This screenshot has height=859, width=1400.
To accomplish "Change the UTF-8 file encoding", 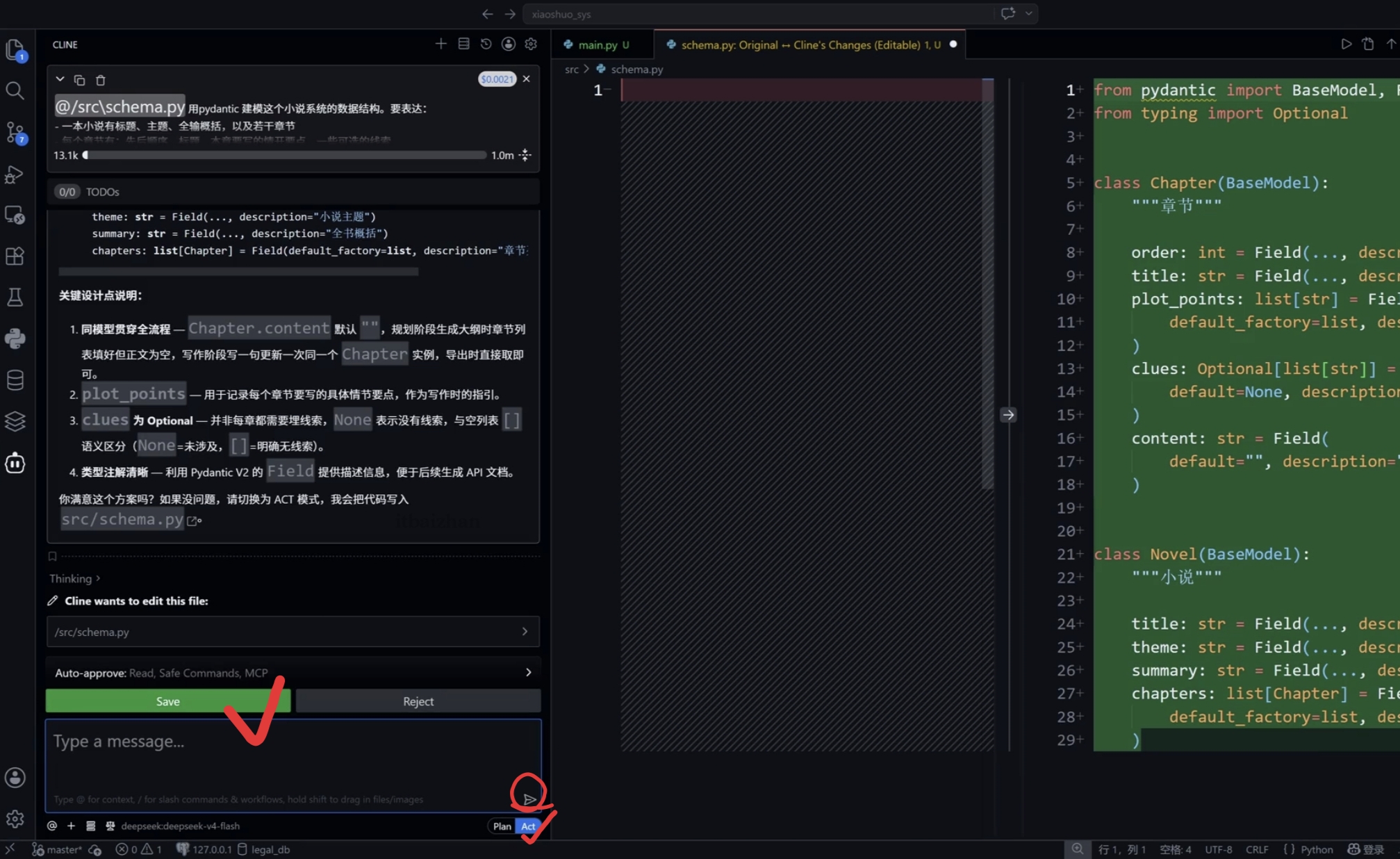I will tap(1219, 849).
